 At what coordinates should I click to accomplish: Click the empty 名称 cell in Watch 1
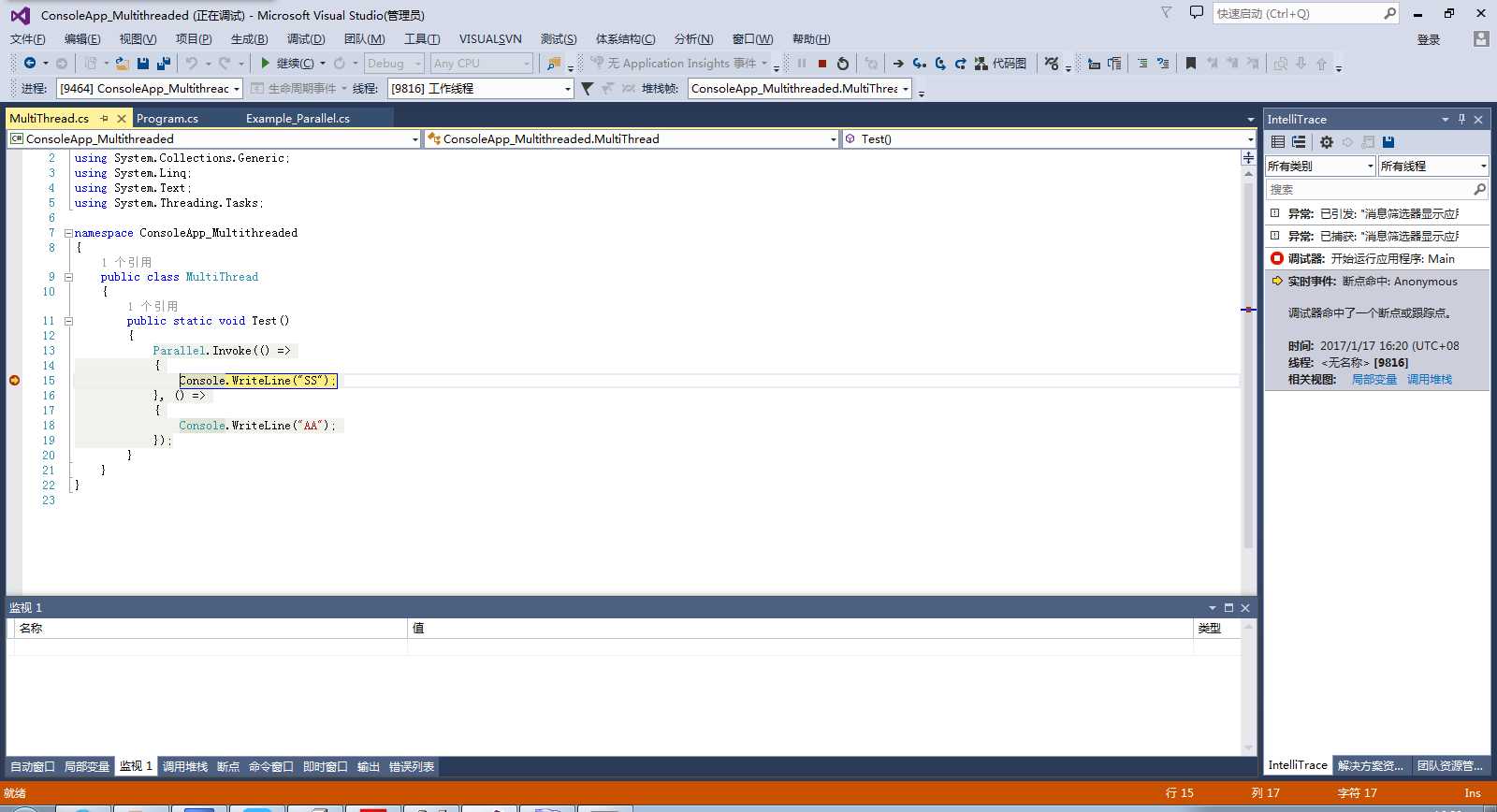[211, 646]
